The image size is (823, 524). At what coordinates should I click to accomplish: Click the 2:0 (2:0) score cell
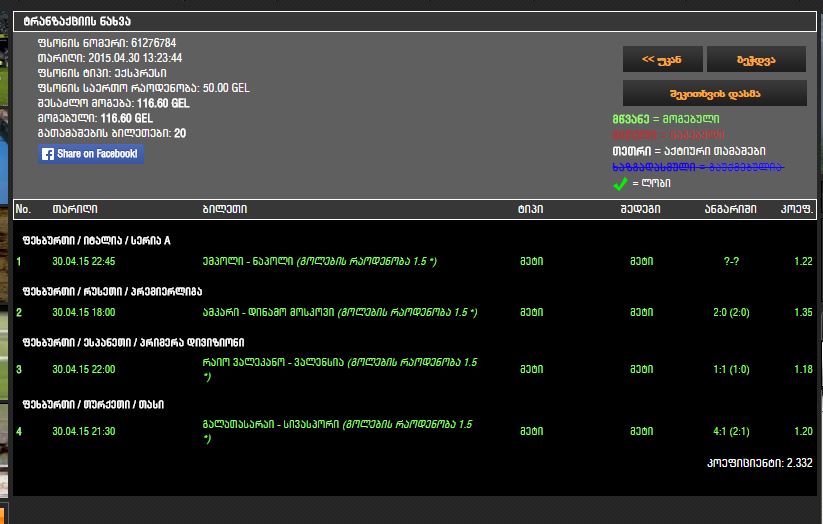point(731,312)
